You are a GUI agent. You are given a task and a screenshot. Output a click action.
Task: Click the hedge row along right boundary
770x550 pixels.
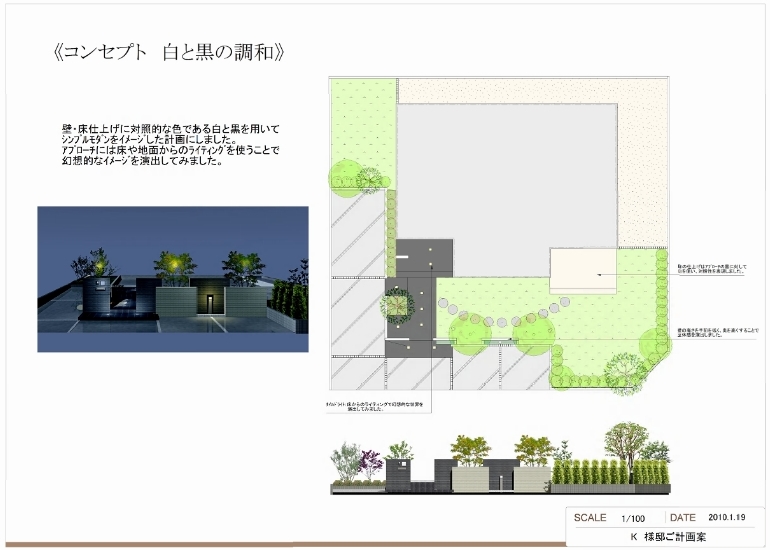(662, 300)
